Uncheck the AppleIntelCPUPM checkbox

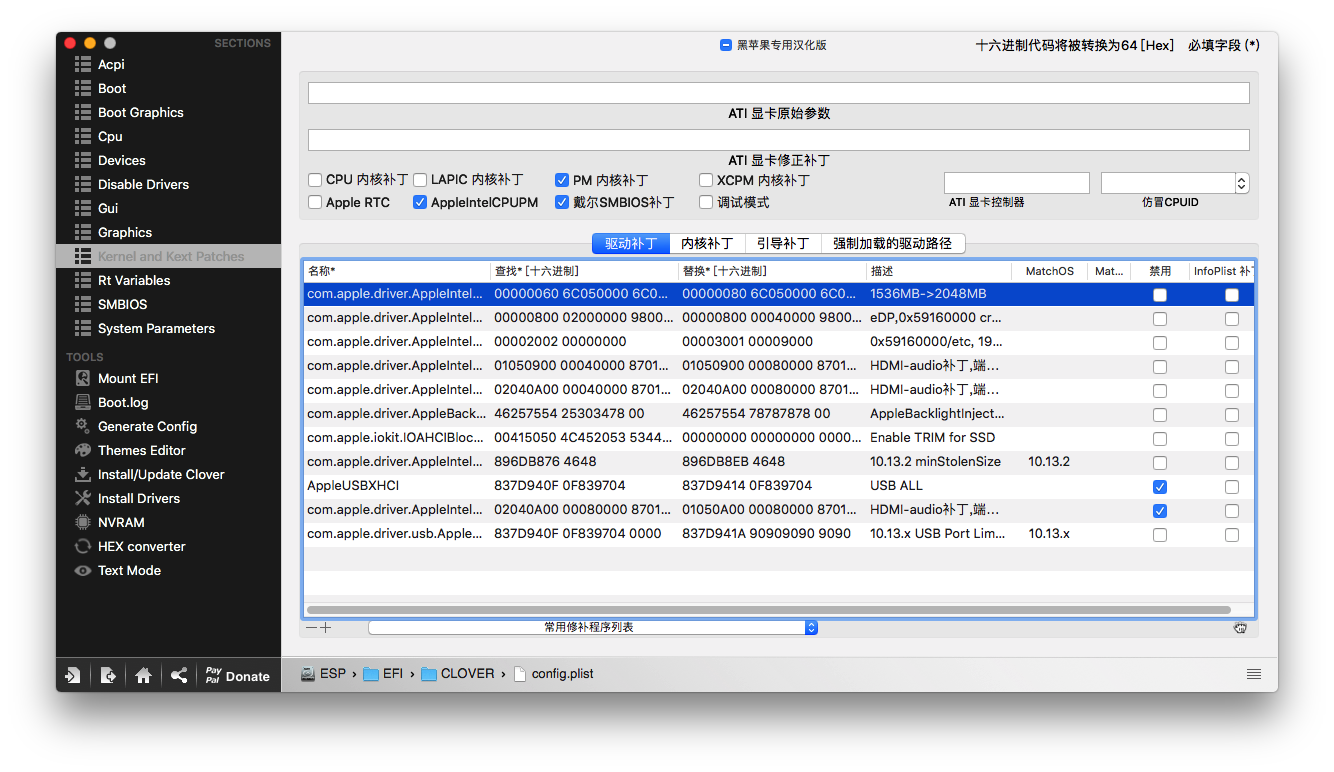click(420, 202)
